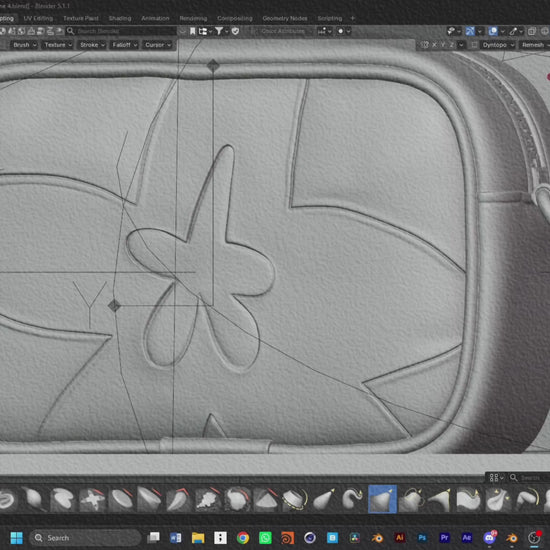
Task: Click the brush shelf display grid icon
Action: pyautogui.click(x=494, y=477)
